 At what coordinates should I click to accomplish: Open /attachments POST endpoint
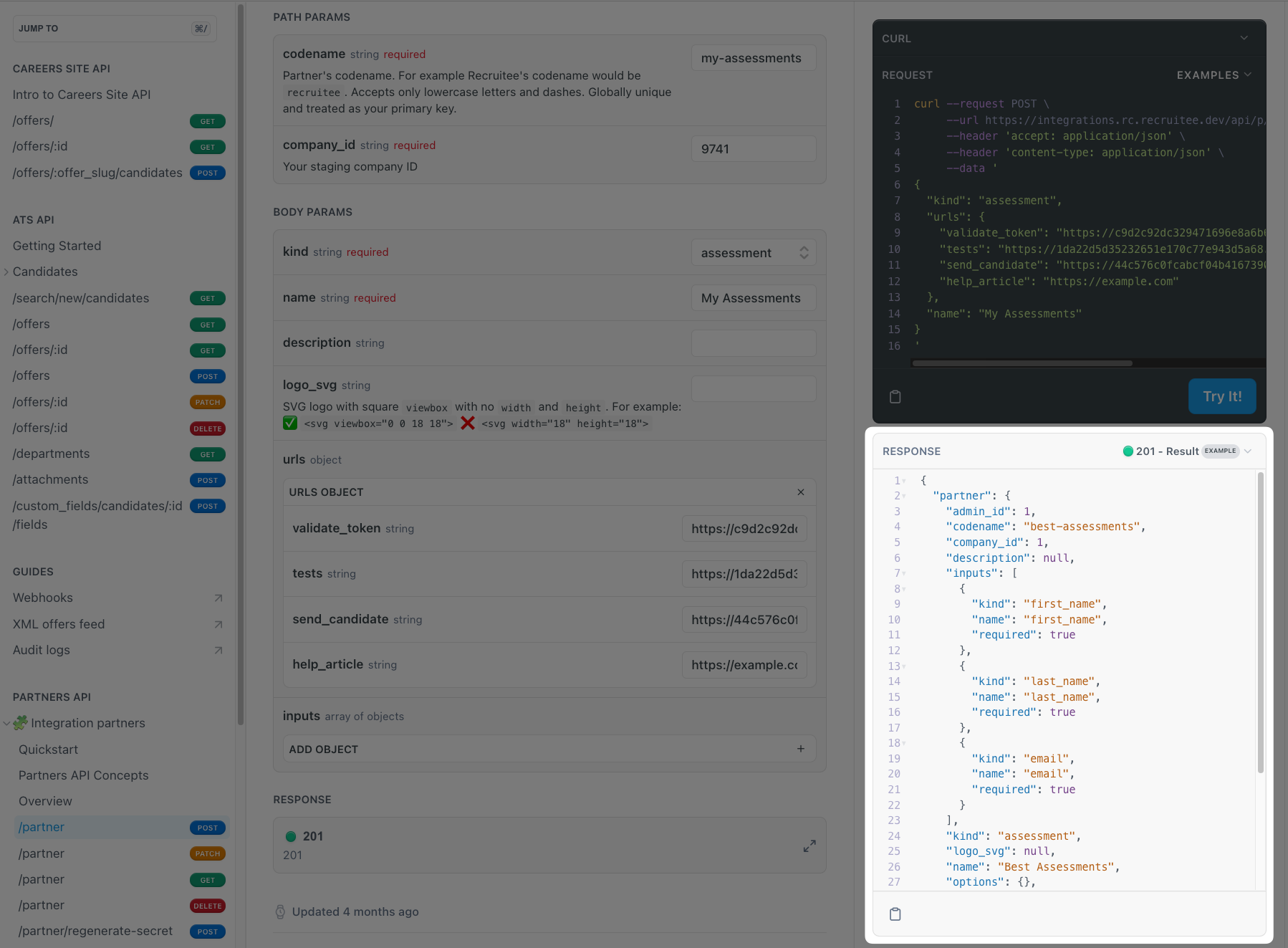point(119,480)
